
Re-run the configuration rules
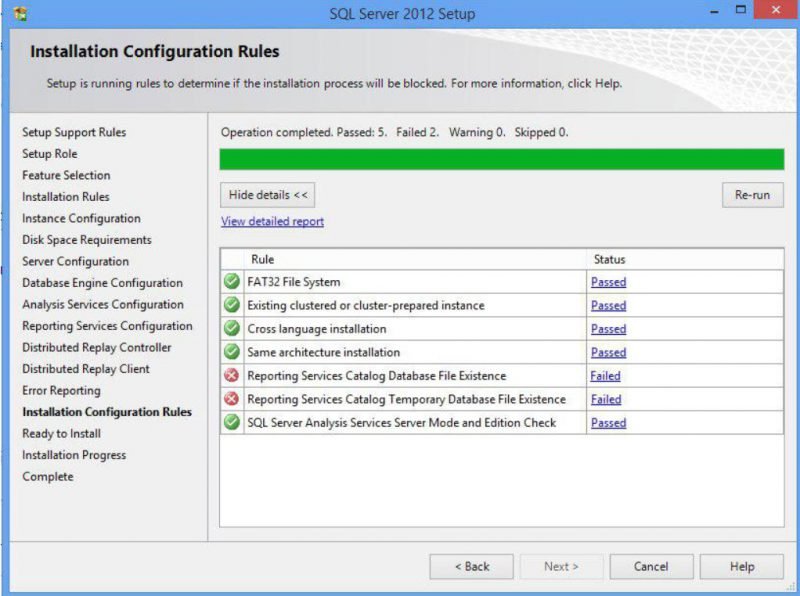(753, 195)
